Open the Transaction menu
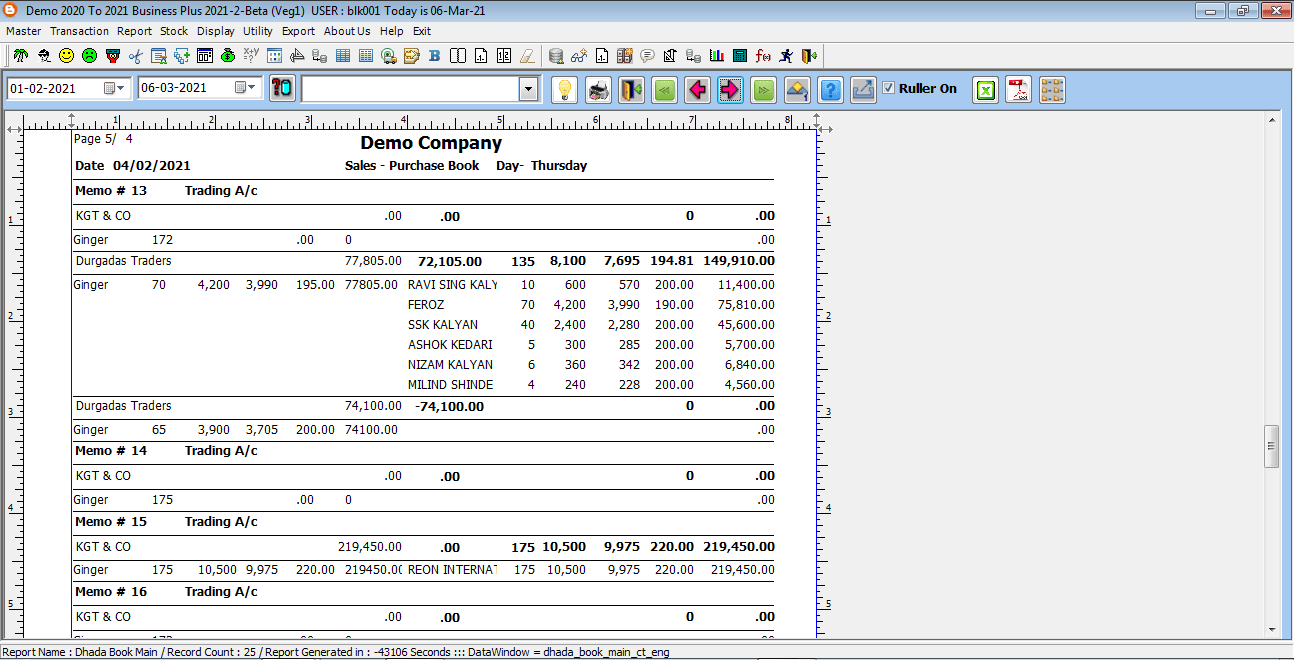 coord(79,31)
